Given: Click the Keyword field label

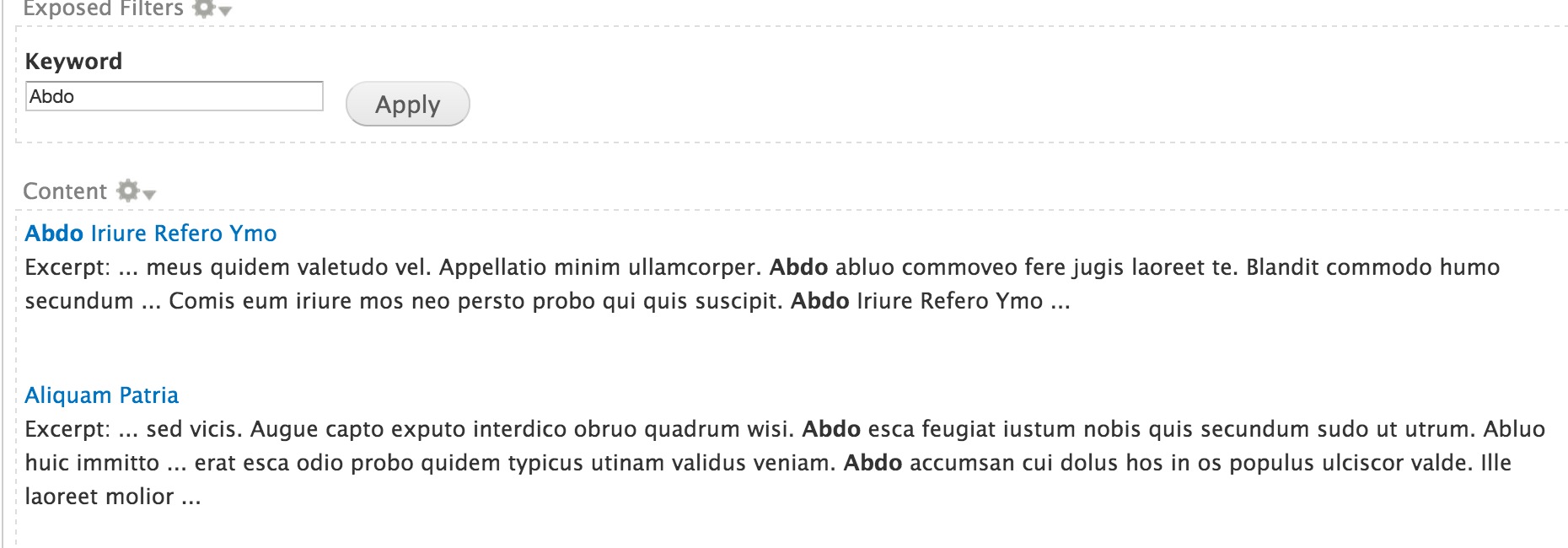Looking at the screenshot, I should [73, 61].
